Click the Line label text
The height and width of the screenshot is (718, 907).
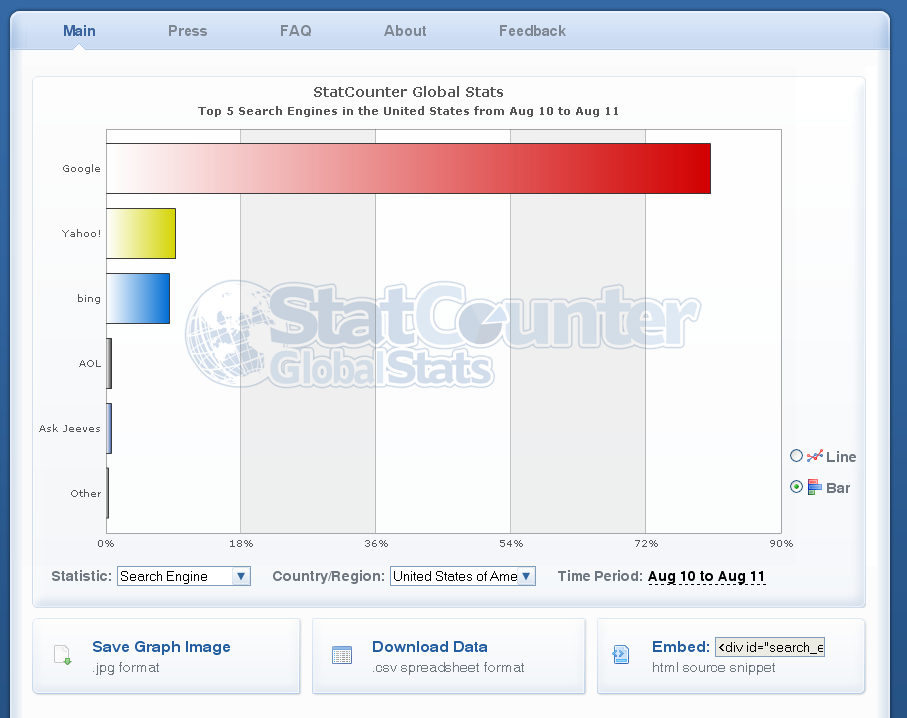[x=841, y=457]
